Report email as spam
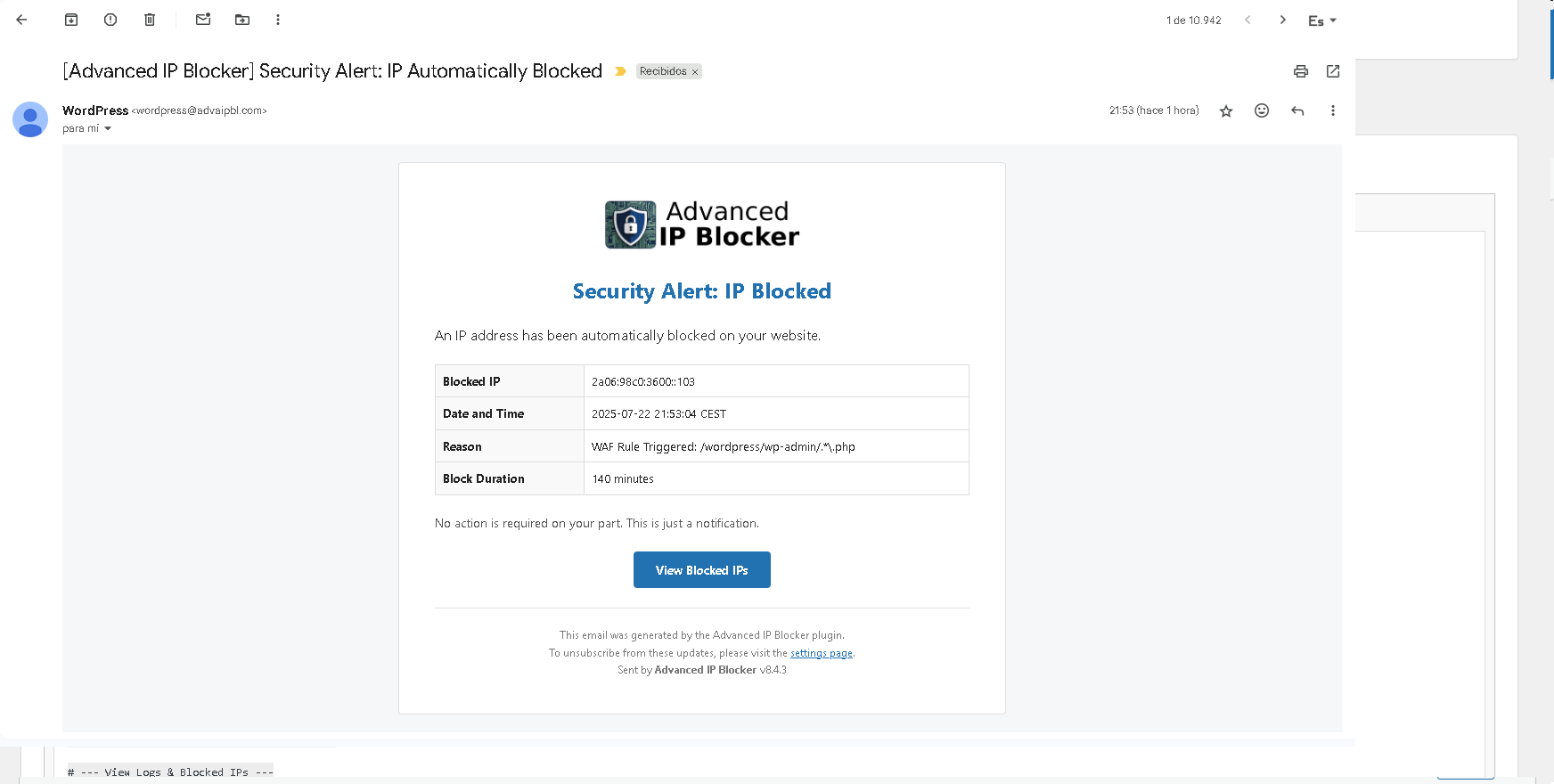The width and height of the screenshot is (1554, 784). [110, 20]
